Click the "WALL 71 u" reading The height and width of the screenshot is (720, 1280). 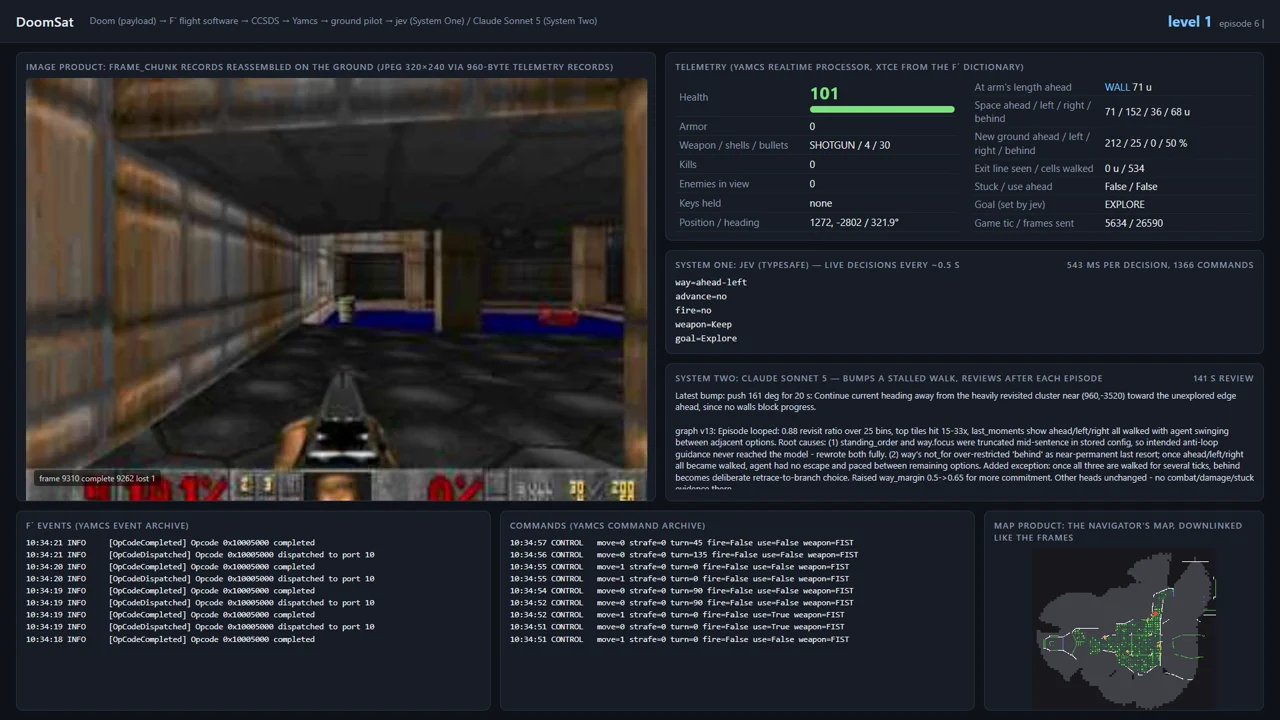click(x=1128, y=87)
